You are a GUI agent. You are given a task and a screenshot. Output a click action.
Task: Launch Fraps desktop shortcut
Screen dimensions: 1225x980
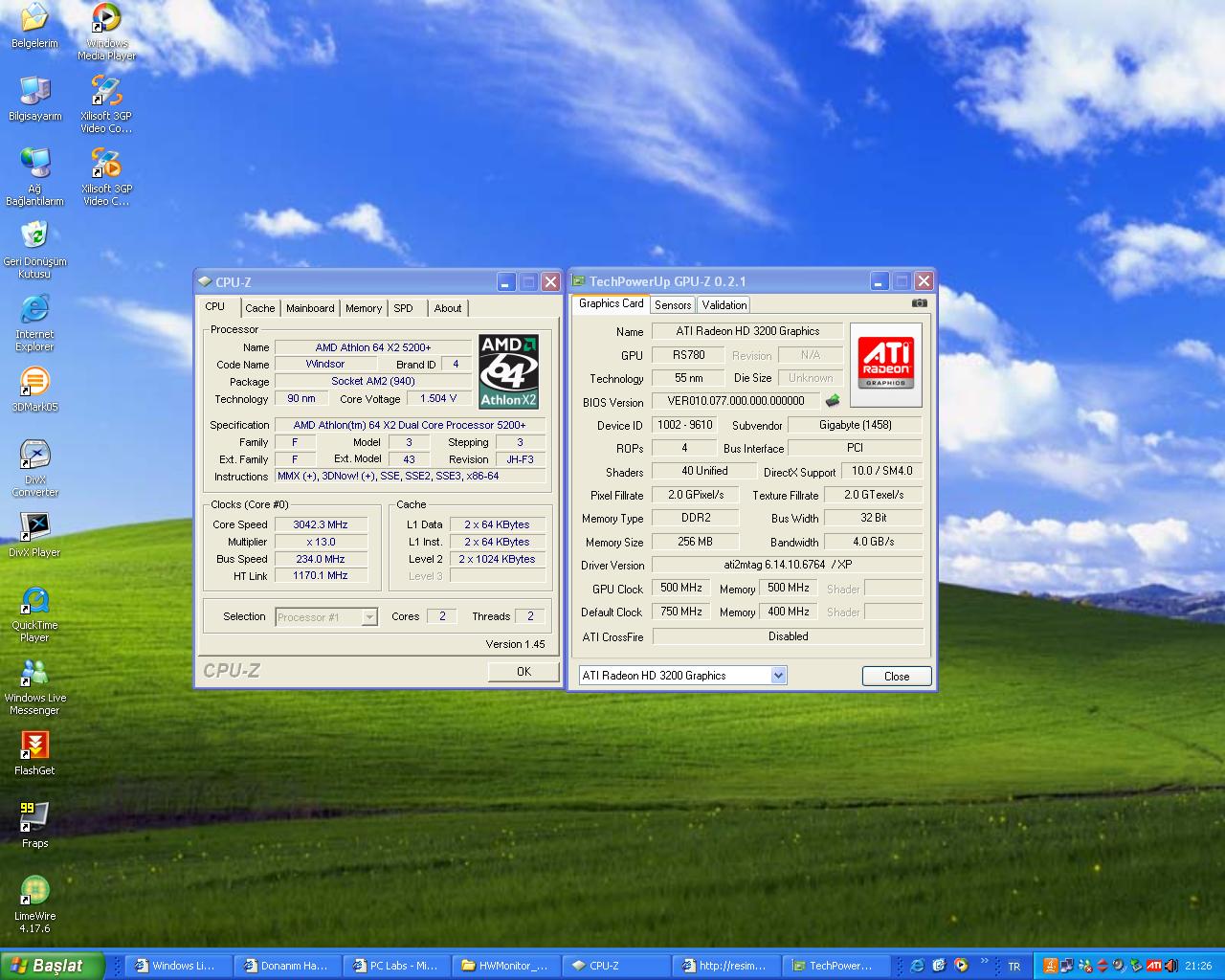click(34, 826)
